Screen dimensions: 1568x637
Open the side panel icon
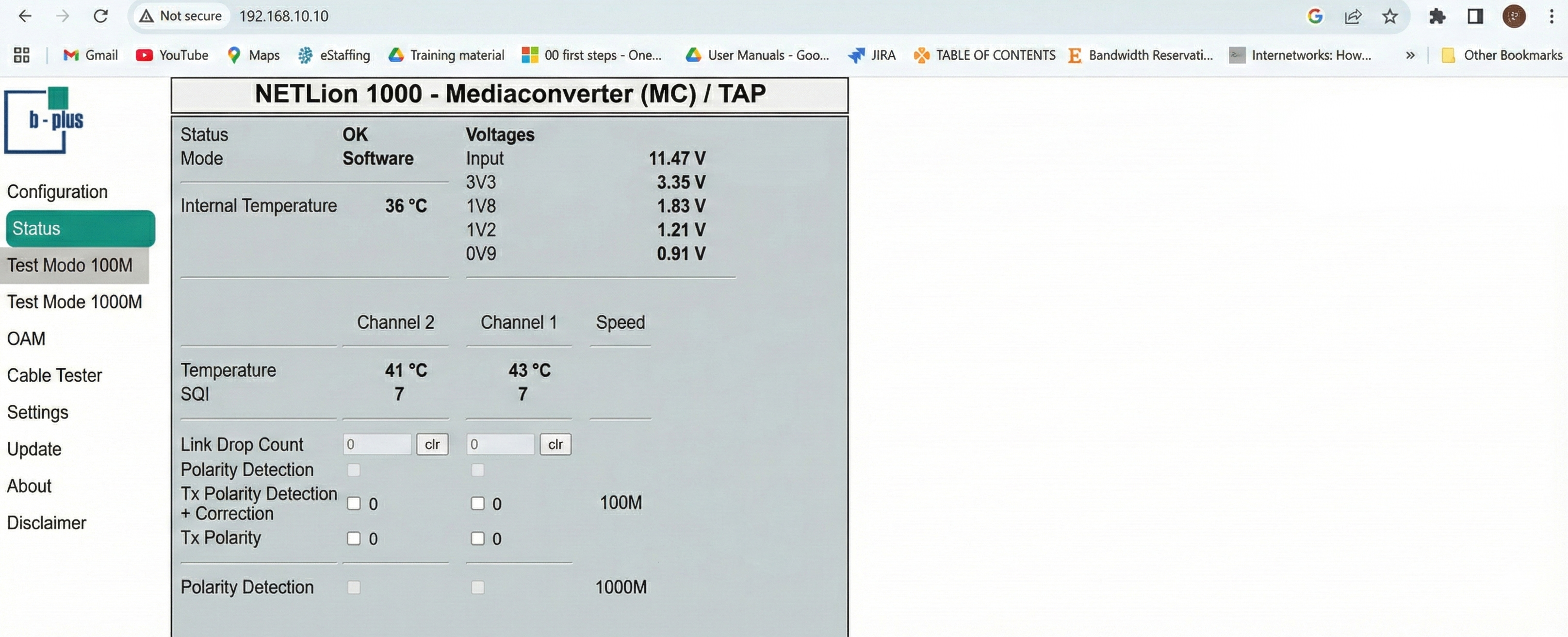[x=1475, y=17]
